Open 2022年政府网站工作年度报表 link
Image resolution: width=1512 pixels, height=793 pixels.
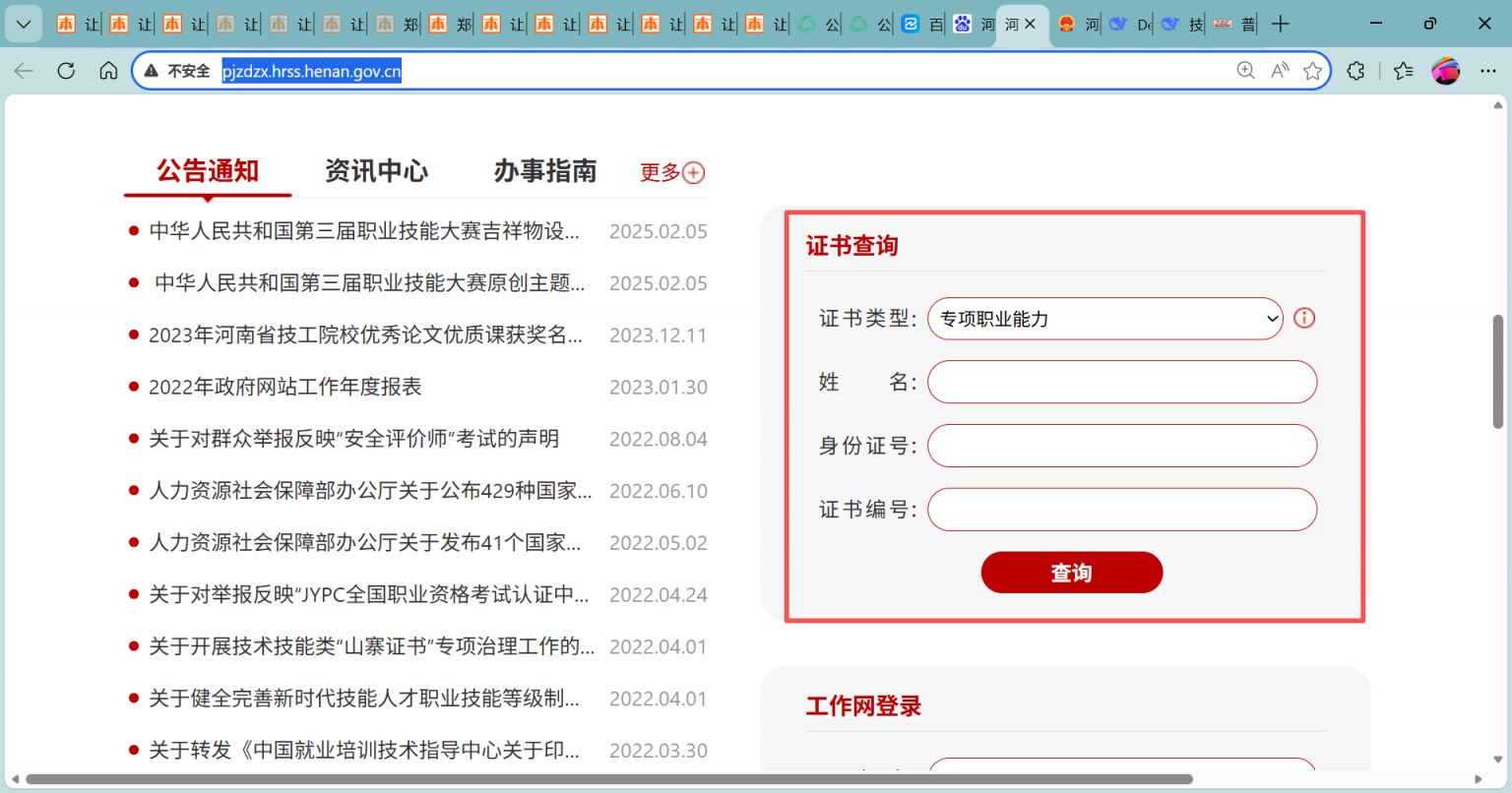pos(284,387)
